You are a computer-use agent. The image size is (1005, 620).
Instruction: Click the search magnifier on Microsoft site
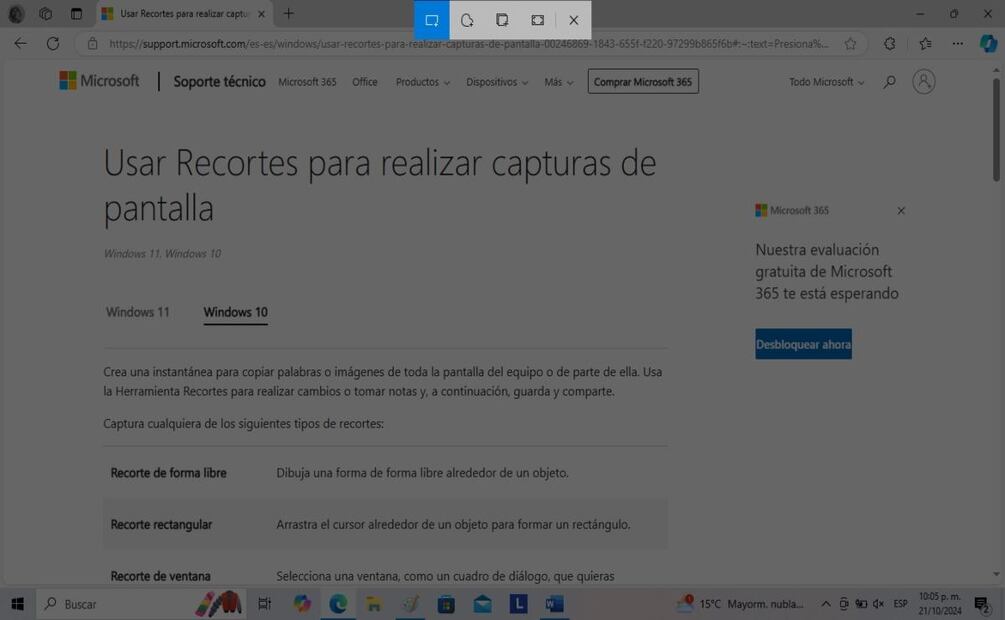[889, 82]
